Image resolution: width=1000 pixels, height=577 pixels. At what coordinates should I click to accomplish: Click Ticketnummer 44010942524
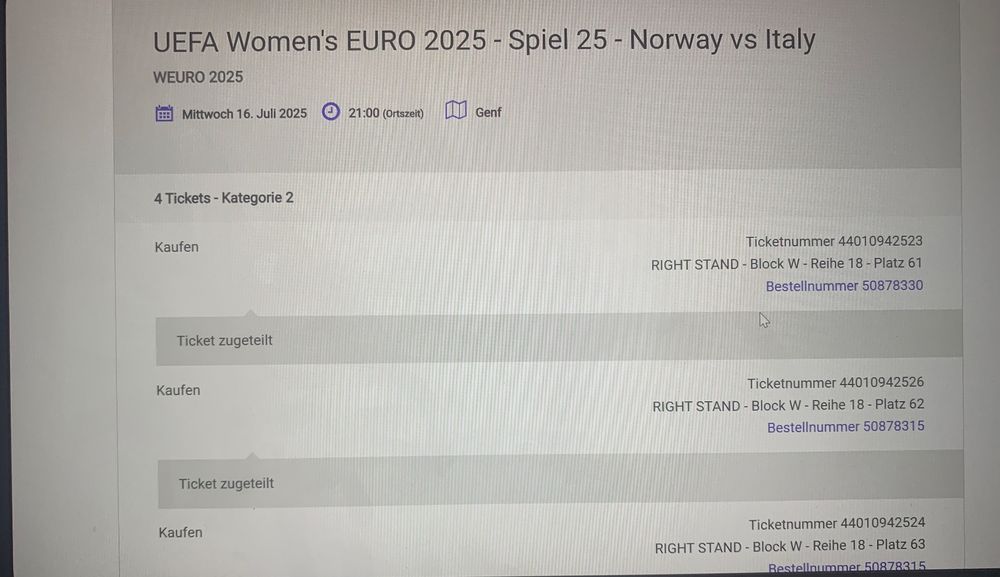pyautogui.click(x=837, y=524)
